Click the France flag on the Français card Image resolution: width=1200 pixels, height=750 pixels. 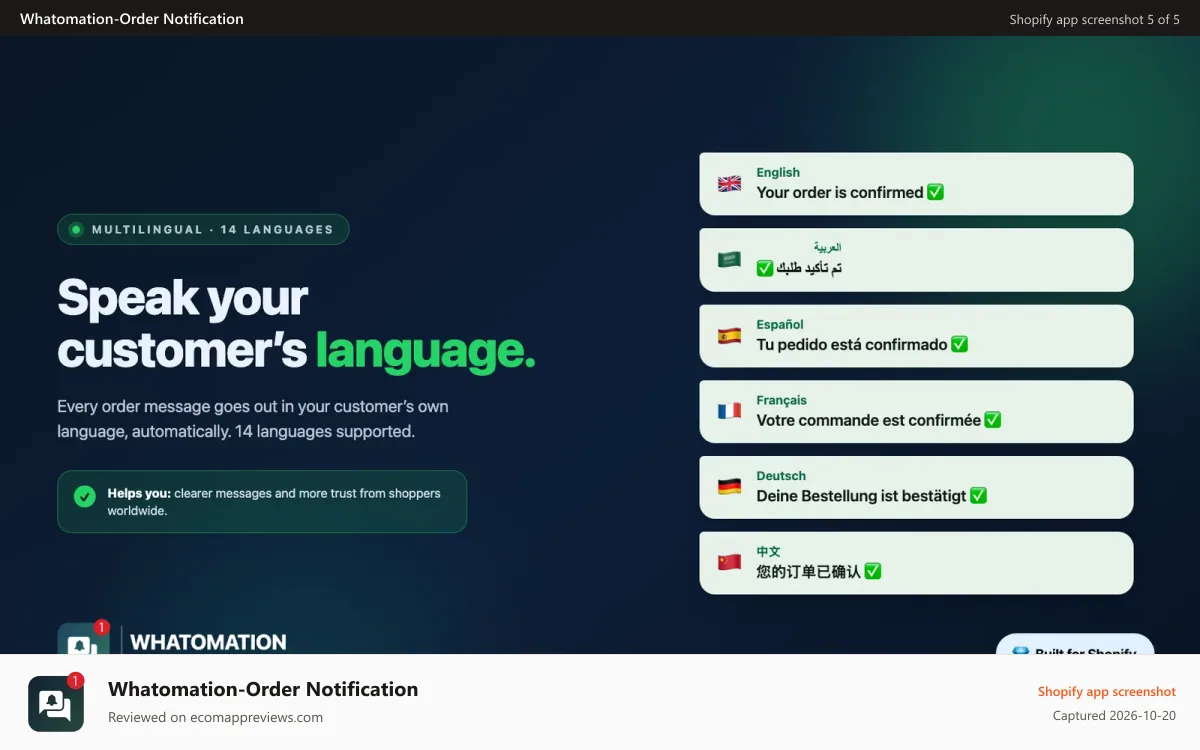[729, 411]
